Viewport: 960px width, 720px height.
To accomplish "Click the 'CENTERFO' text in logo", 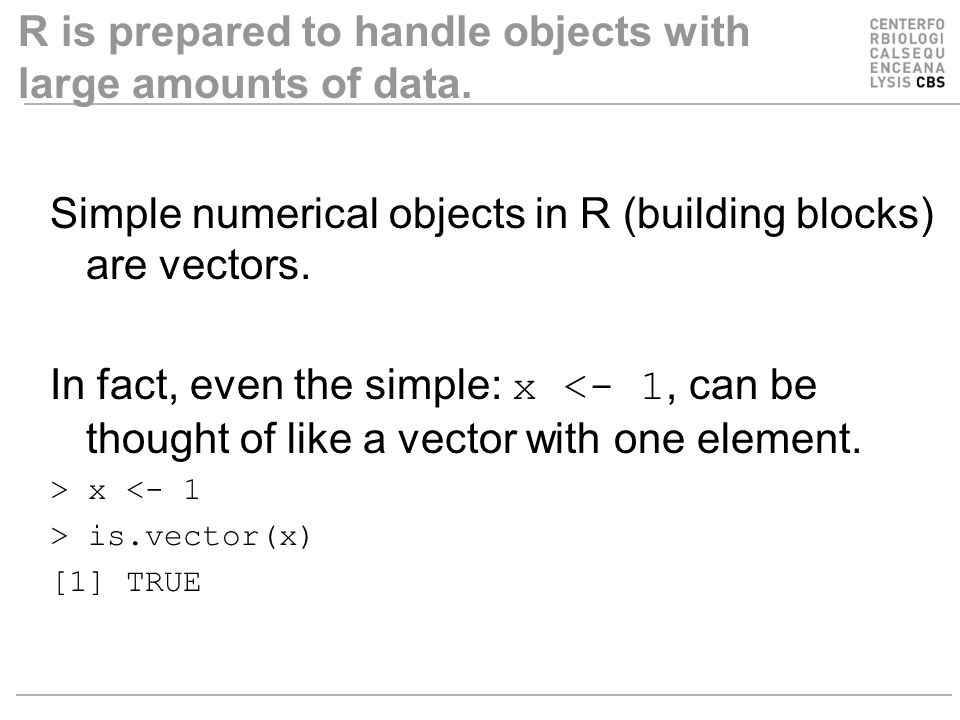I will [x=907, y=24].
